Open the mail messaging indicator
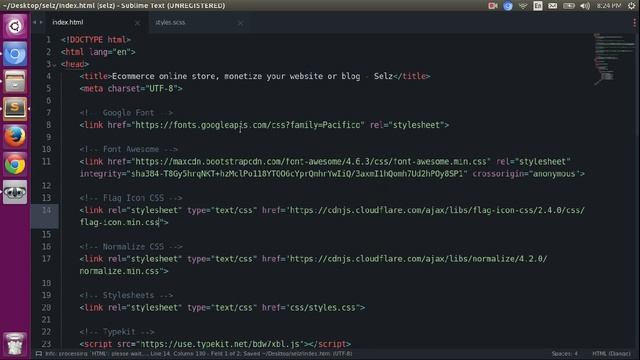Viewport: 640px width, 360px height. 552,6
